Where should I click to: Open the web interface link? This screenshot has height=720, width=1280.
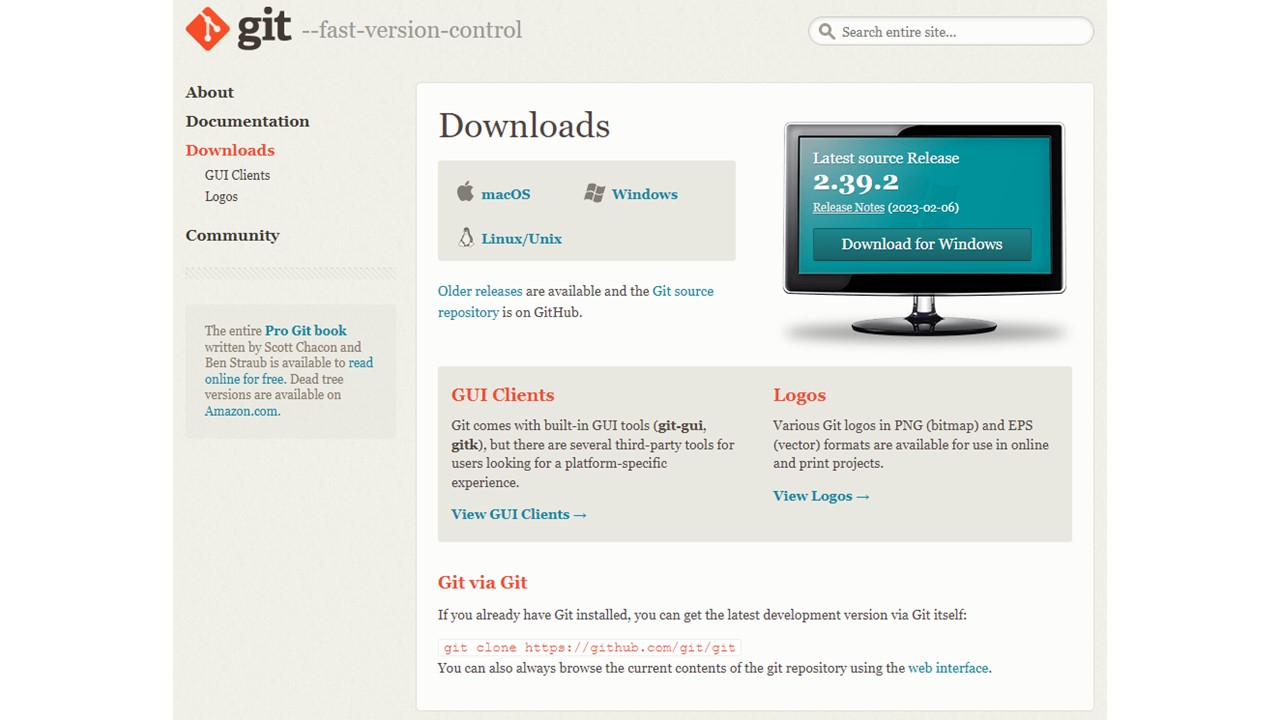(x=948, y=668)
